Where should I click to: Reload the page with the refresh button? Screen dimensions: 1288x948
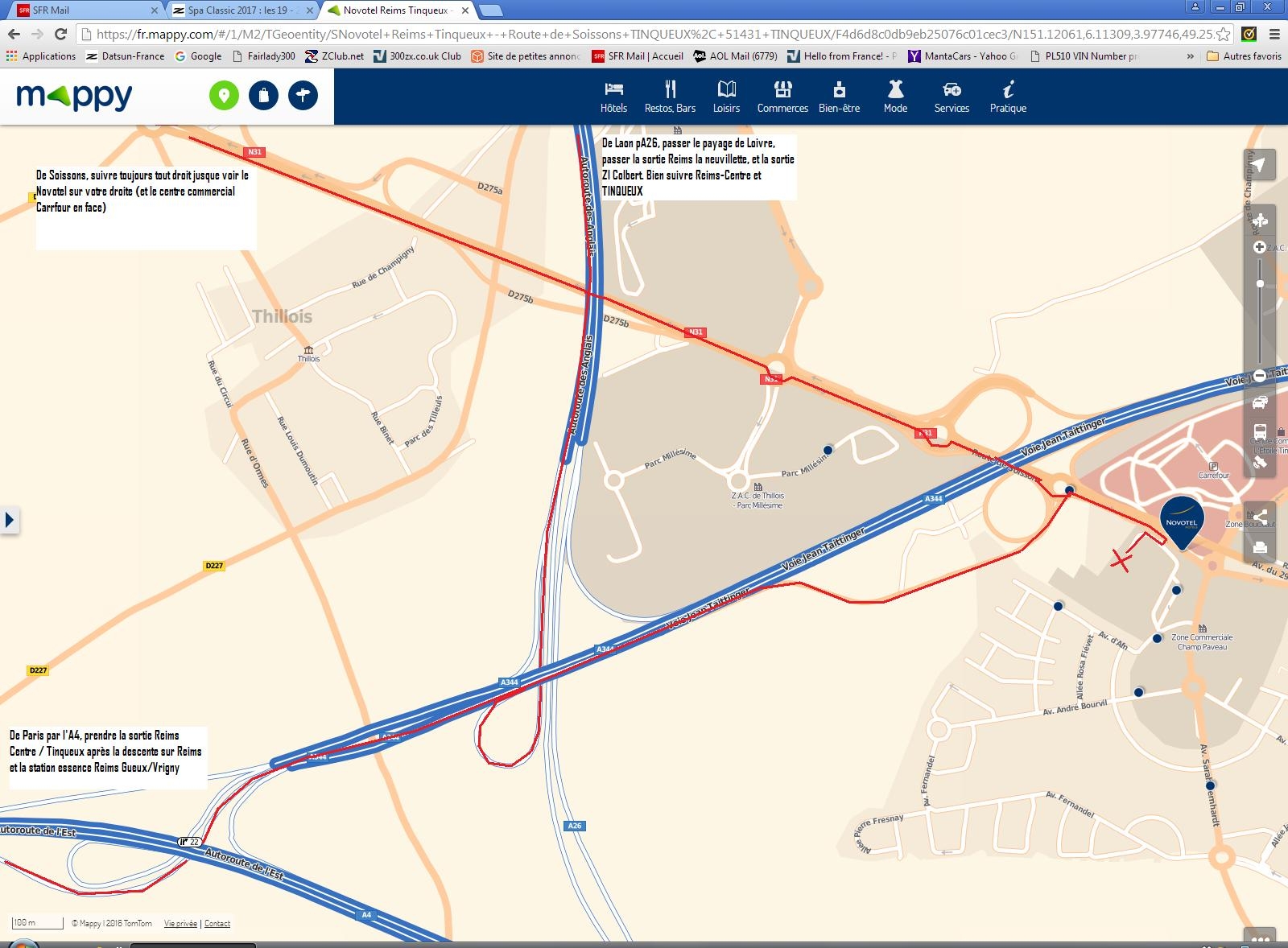coord(60,34)
